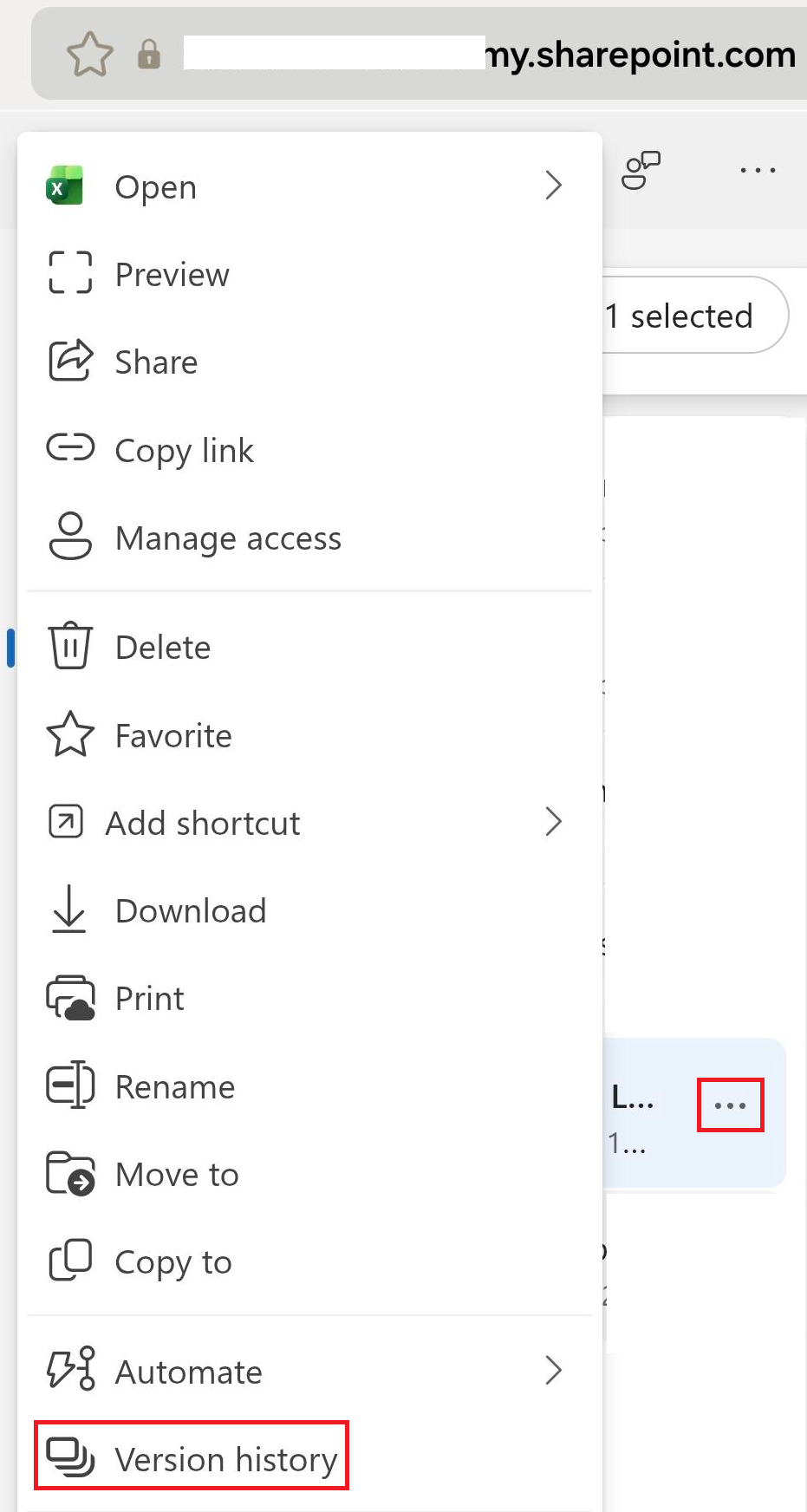This screenshot has width=807, height=1512.
Task: Click the Favorite star icon in menu
Action: point(70,734)
